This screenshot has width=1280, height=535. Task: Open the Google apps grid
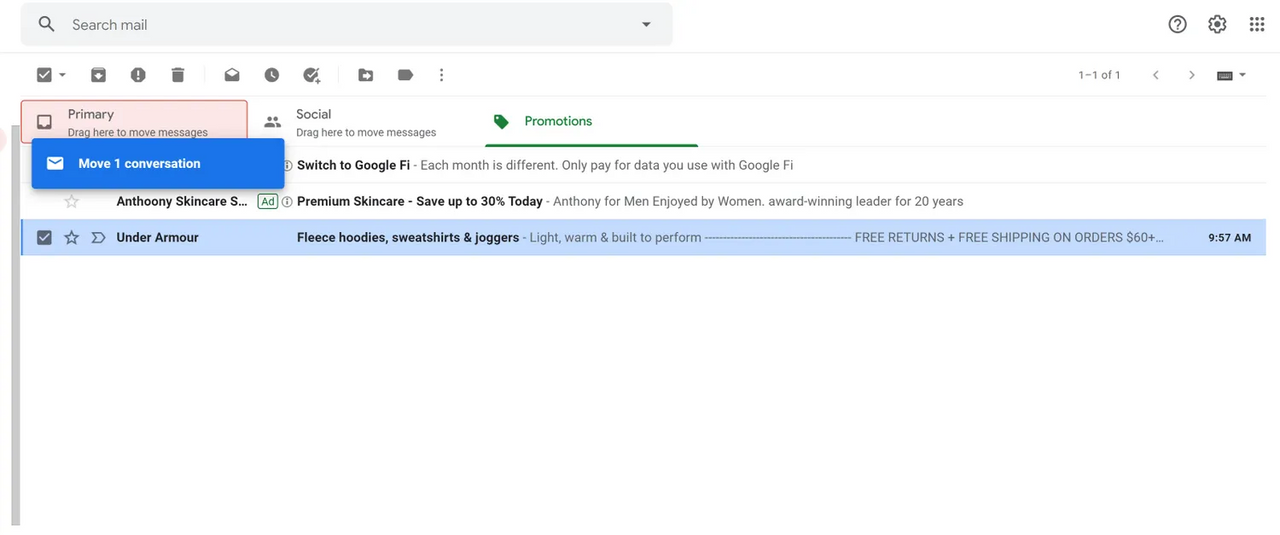coord(1257,25)
